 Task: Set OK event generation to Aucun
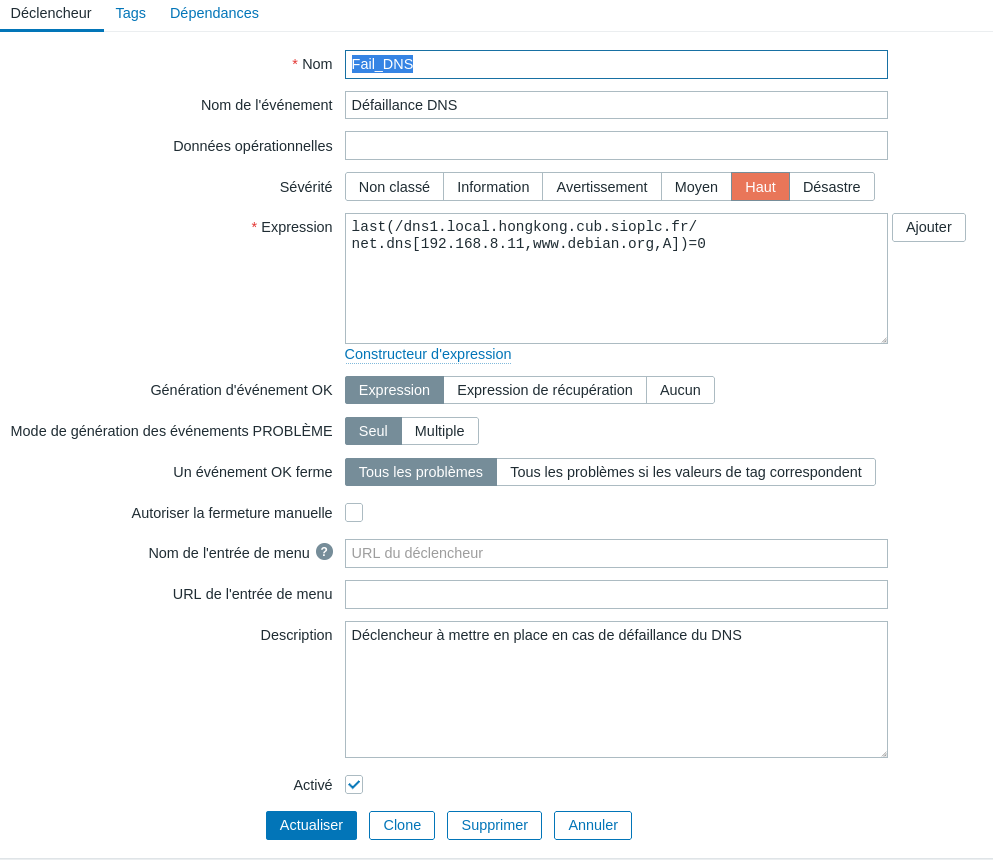pos(680,390)
